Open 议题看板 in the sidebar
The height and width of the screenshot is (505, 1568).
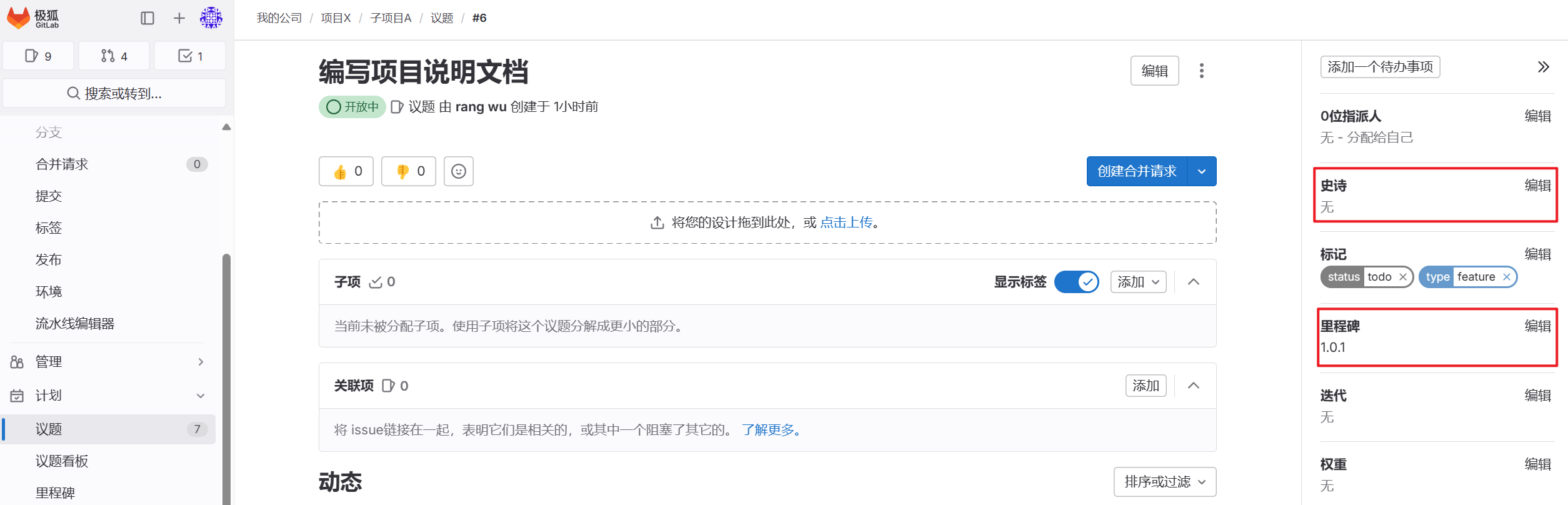[62, 461]
